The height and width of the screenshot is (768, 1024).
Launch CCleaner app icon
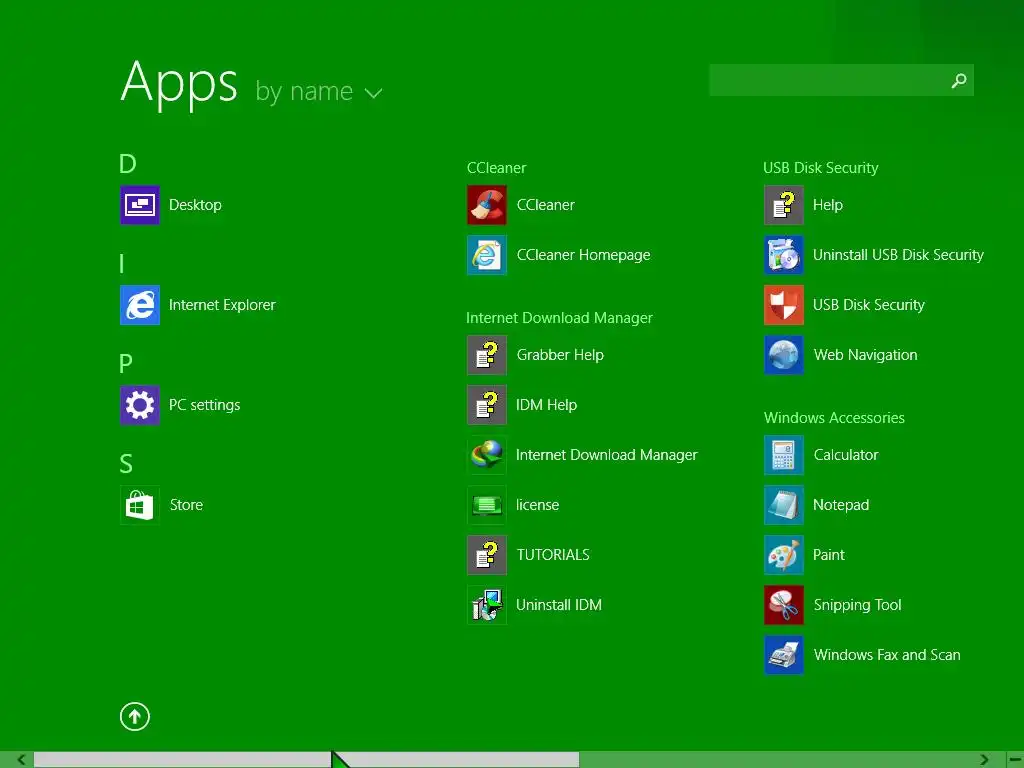point(487,205)
